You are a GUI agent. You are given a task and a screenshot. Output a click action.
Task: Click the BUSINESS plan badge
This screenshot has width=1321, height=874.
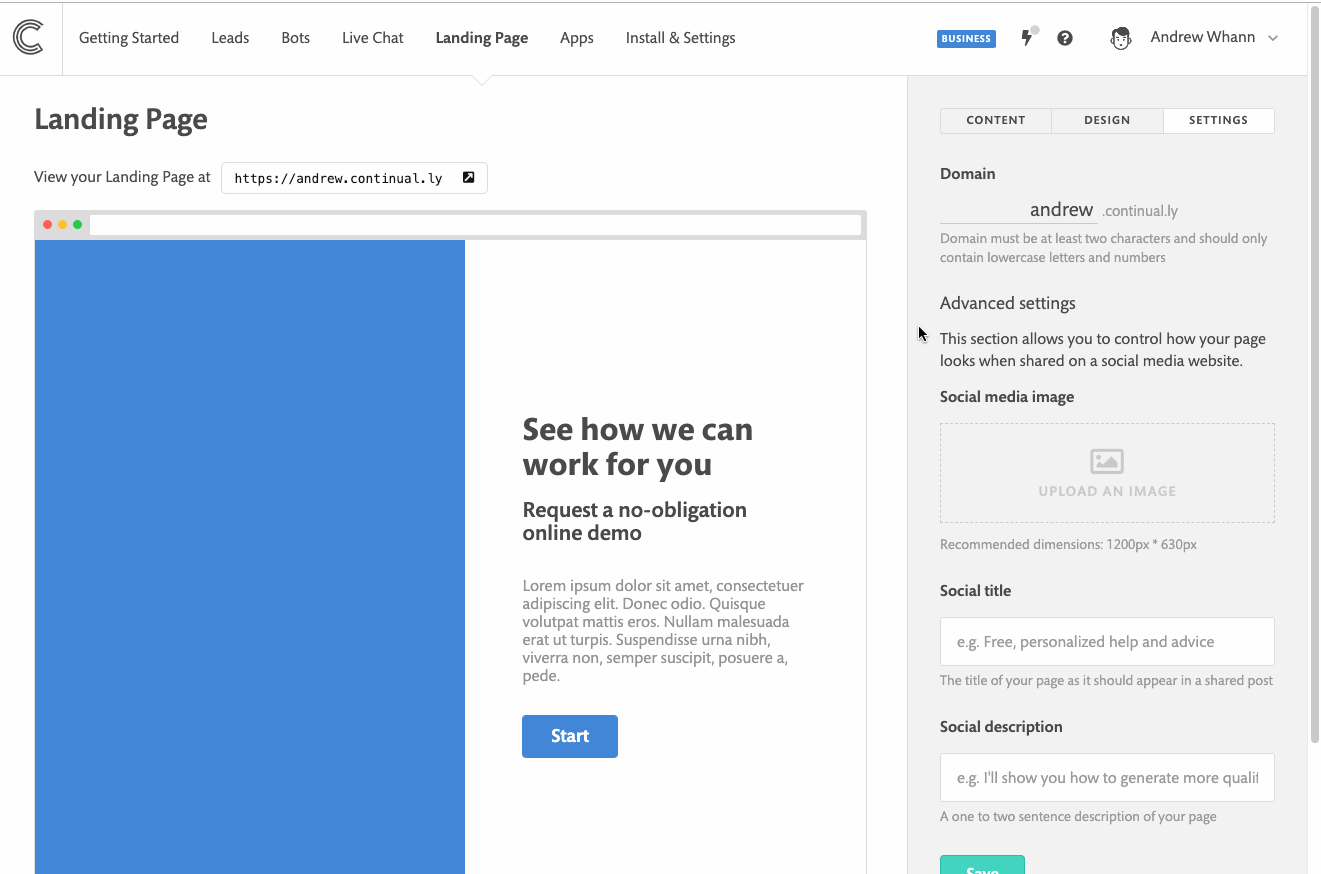pyautogui.click(x=965, y=38)
